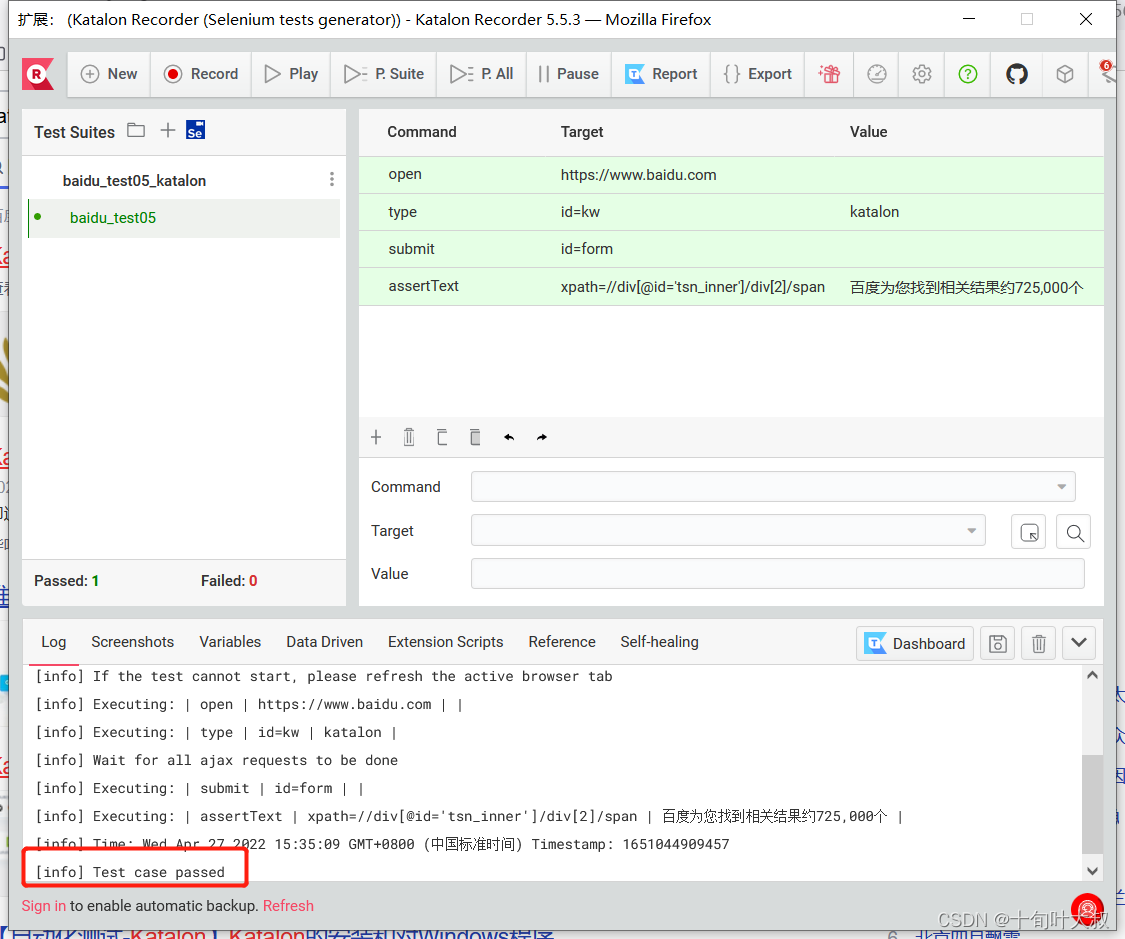Image resolution: width=1125 pixels, height=939 pixels.
Task: Open the Target dropdown field
Action: [728, 531]
